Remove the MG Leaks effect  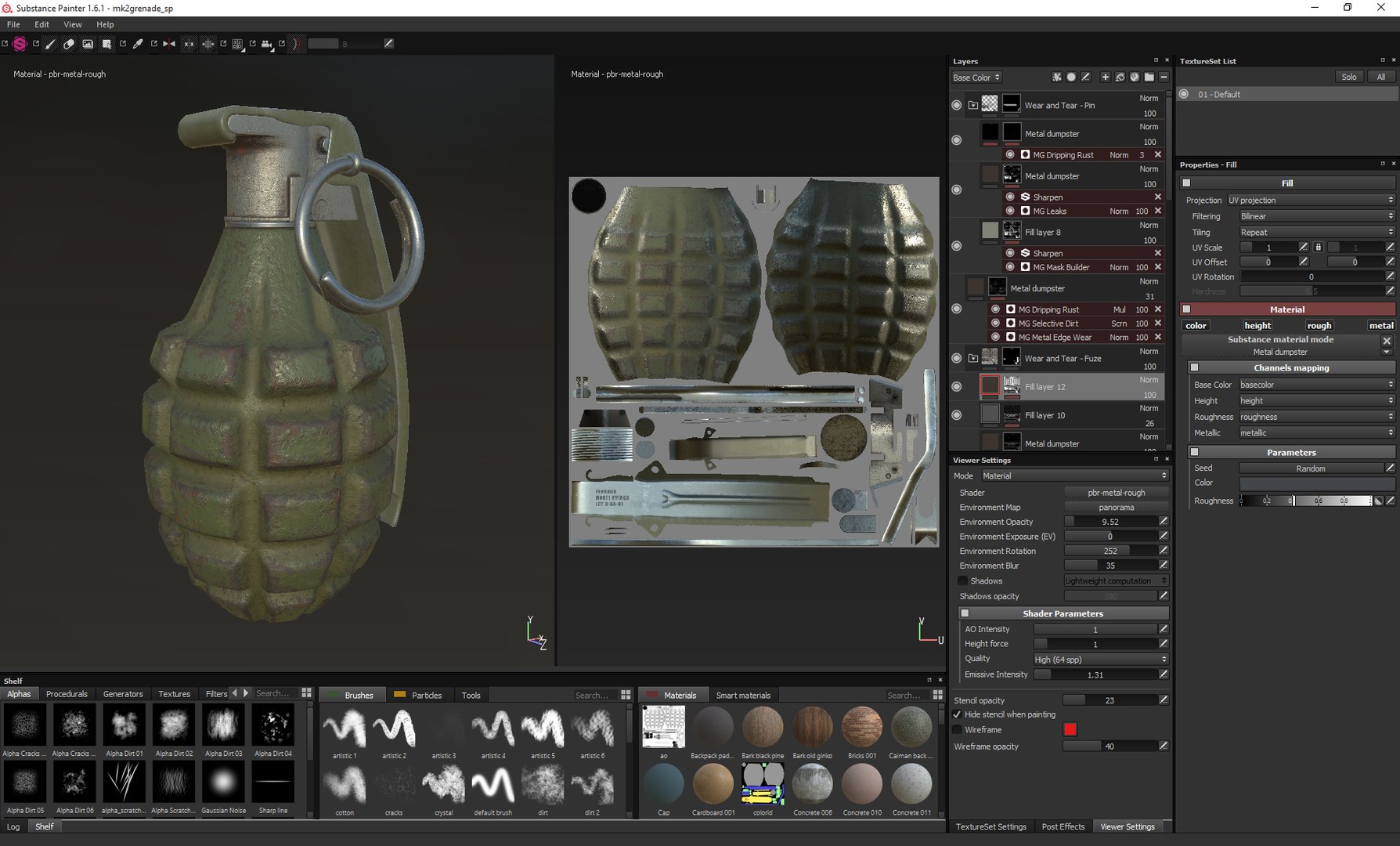pos(1158,211)
